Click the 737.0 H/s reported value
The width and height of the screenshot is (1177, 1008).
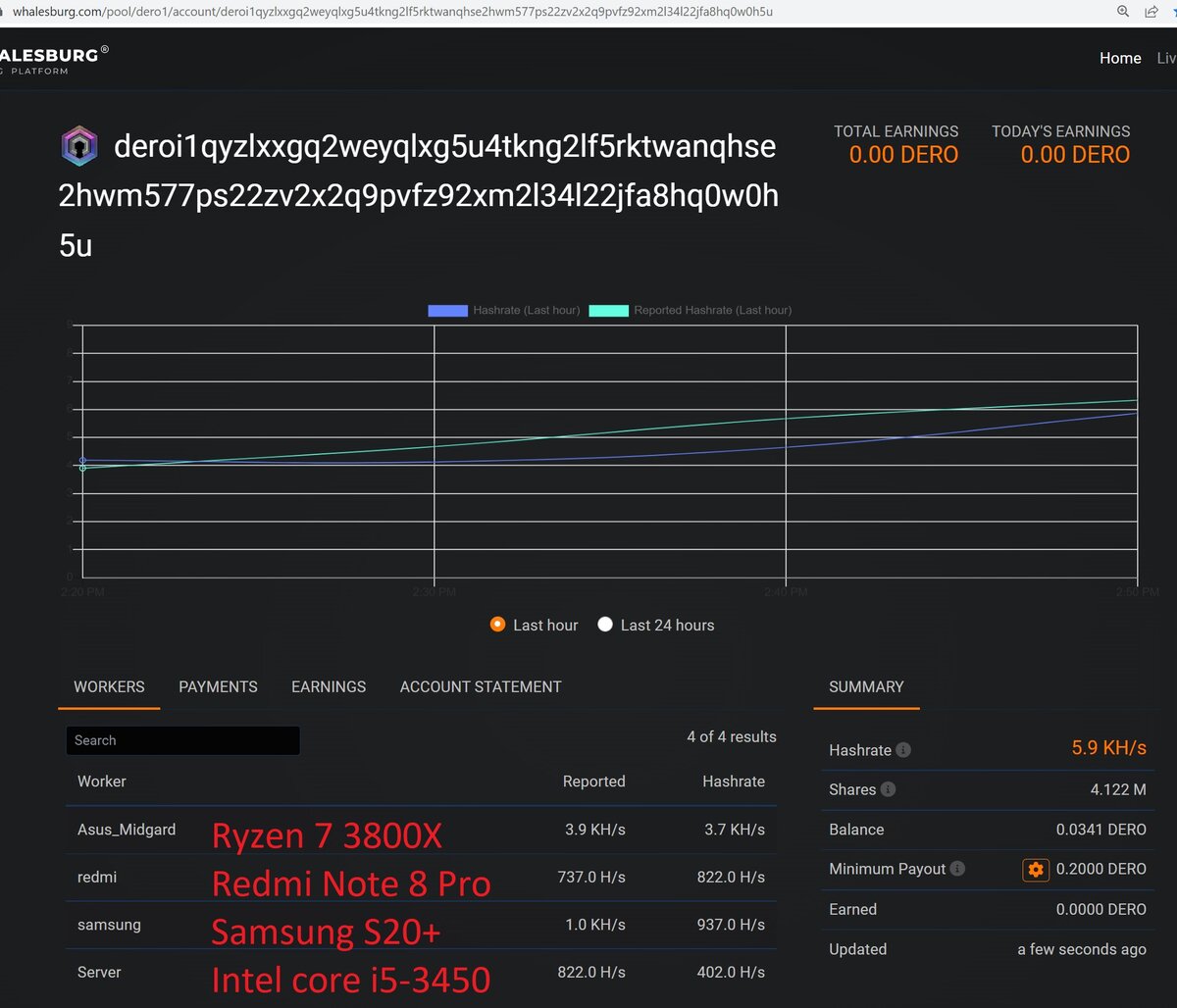pyautogui.click(x=591, y=877)
